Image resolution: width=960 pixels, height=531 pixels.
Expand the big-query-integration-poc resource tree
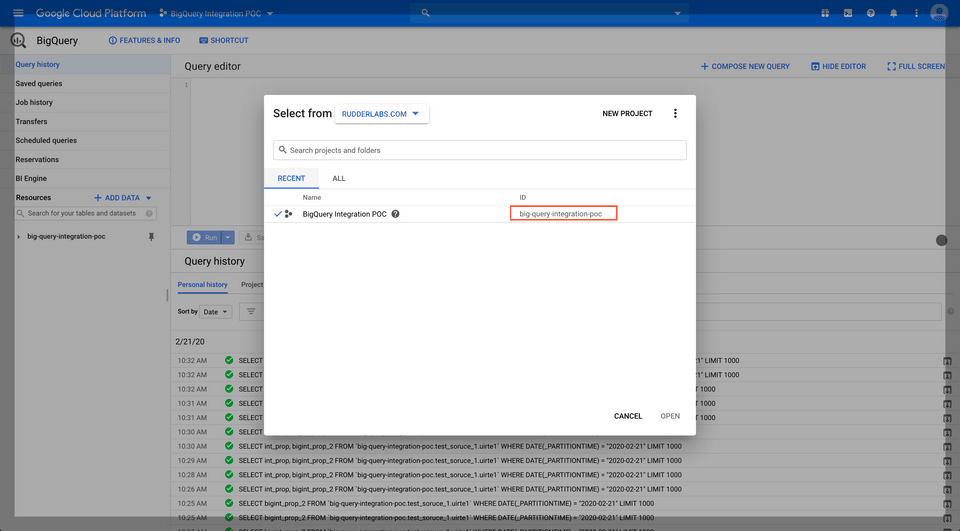click(x=19, y=237)
